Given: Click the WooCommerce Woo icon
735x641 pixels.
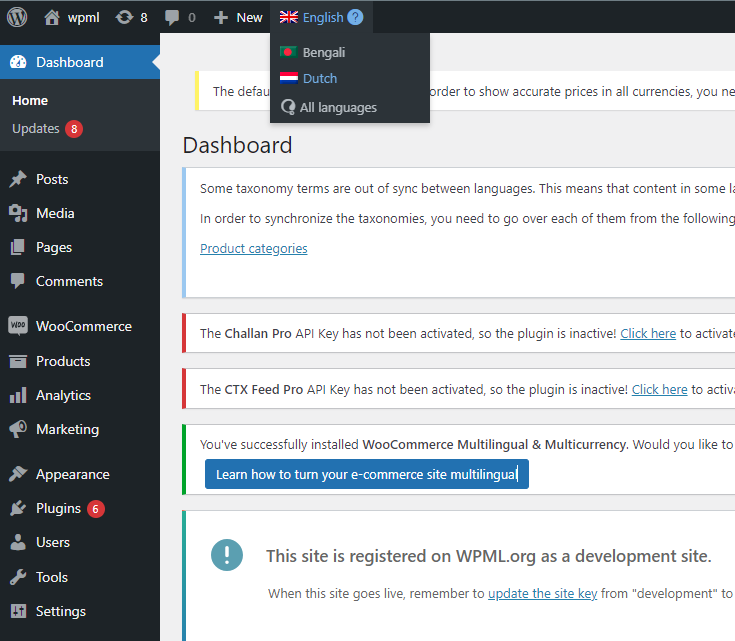Looking at the screenshot, I should point(18,325).
